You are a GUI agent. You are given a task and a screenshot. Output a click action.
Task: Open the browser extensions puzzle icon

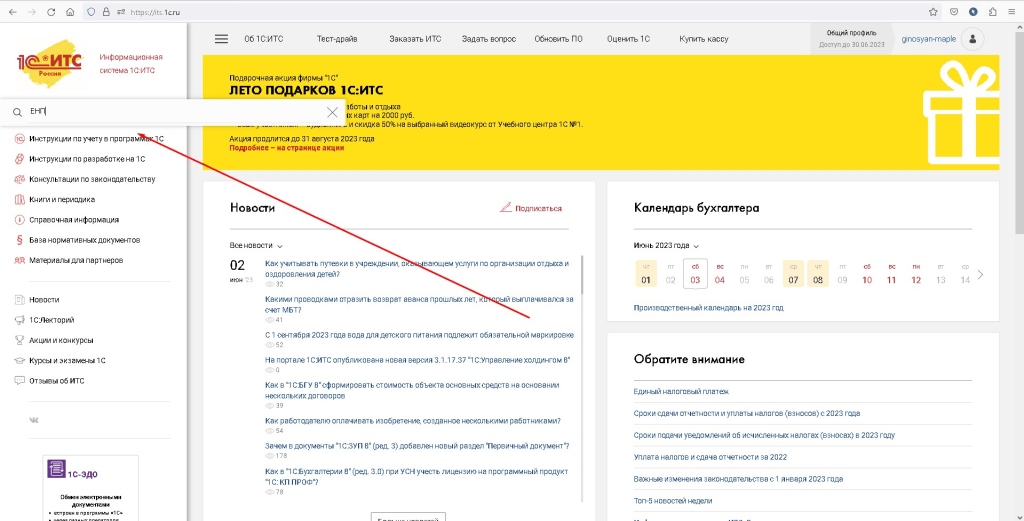[993, 12]
